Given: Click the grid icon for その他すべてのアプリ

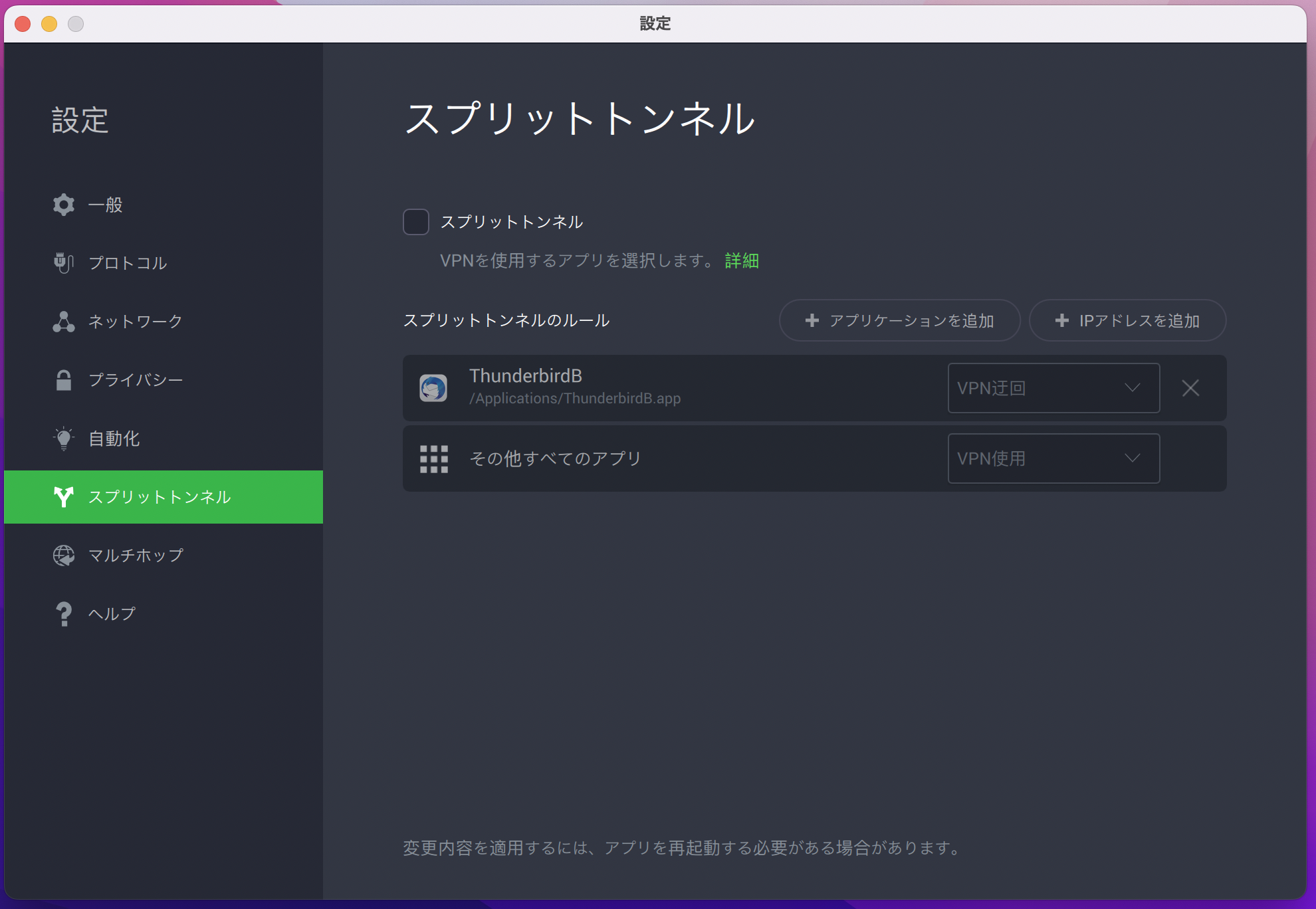Looking at the screenshot, I should tap(434, 458).
